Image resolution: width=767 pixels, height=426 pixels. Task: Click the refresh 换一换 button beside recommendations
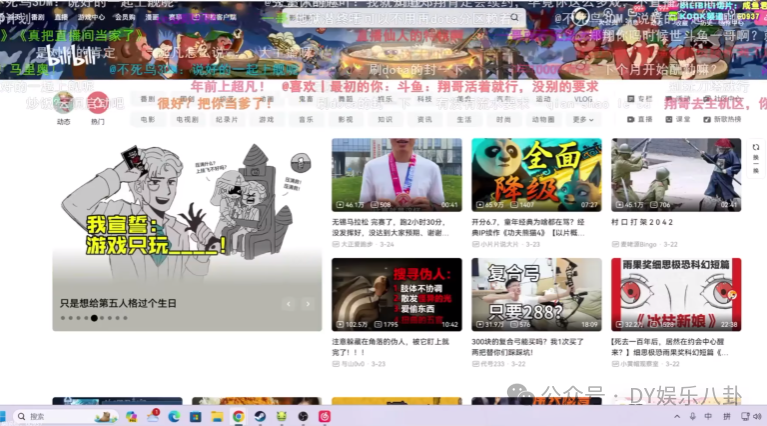(756, 158)
